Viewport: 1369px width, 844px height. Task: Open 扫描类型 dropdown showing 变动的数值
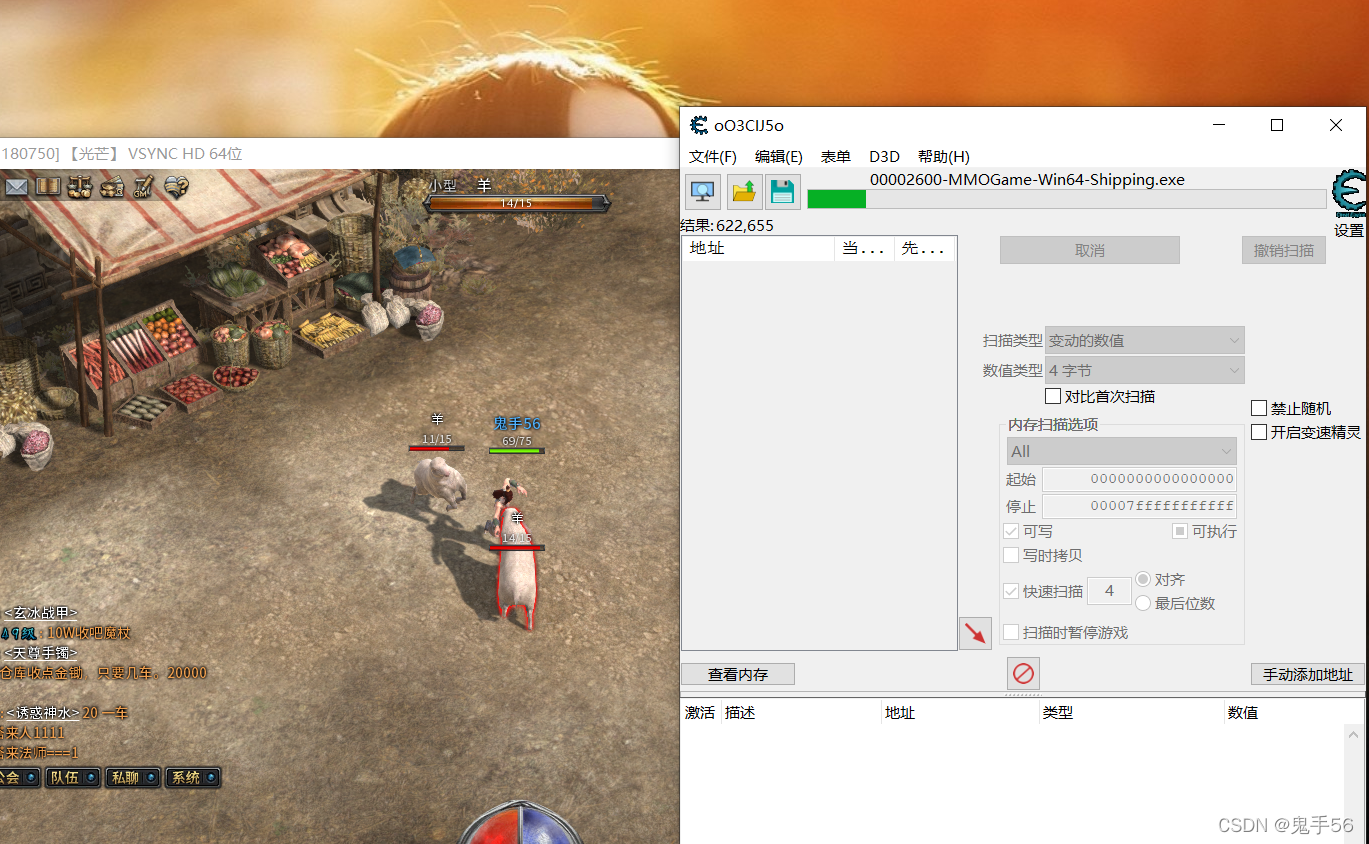tap(1145, 340)
